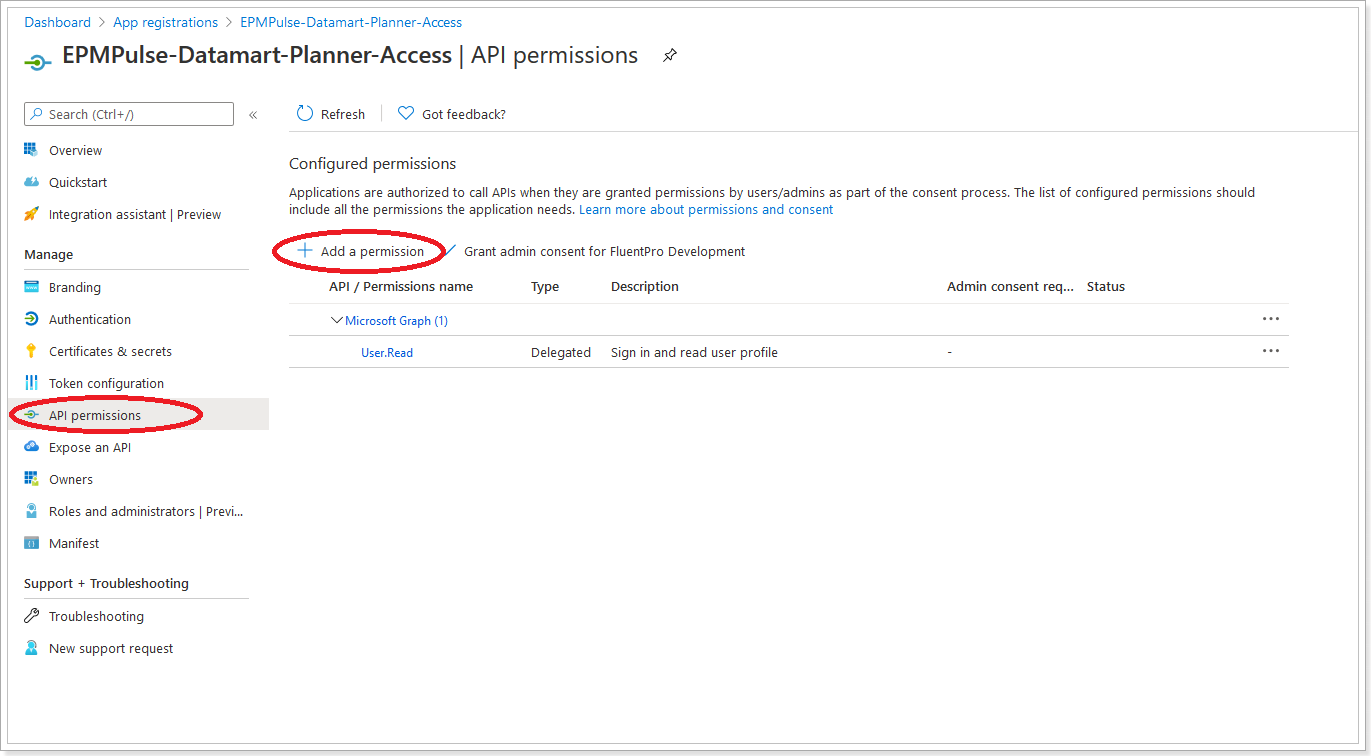Click the Add a permission label
Screen dimensions: 1371x756
(372, 251)
